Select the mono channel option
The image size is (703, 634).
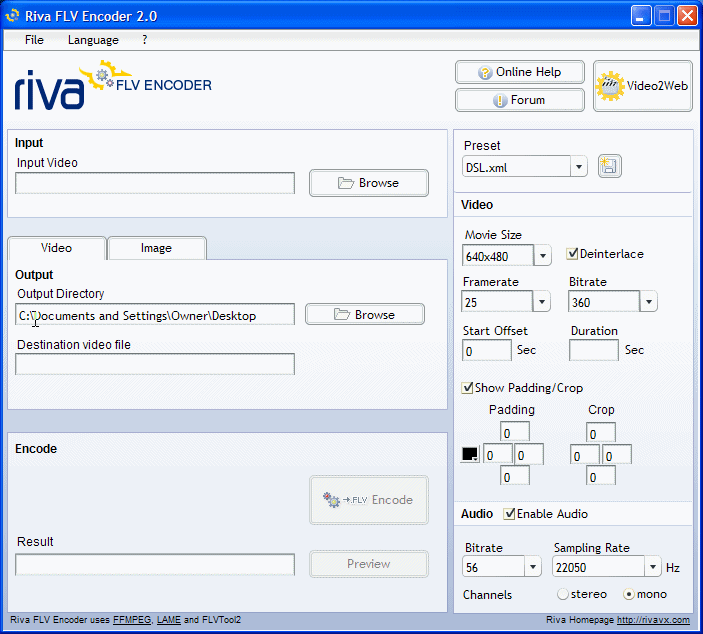coord(629,594)
